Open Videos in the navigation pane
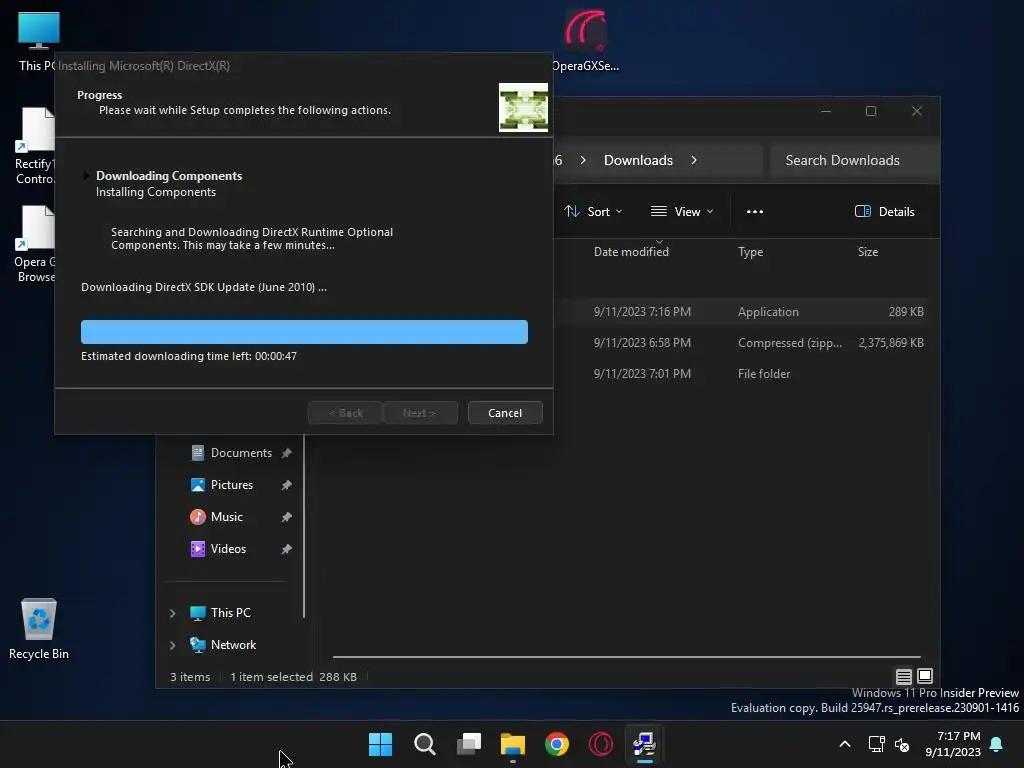The image size is (1024, 768). (228, 549)
